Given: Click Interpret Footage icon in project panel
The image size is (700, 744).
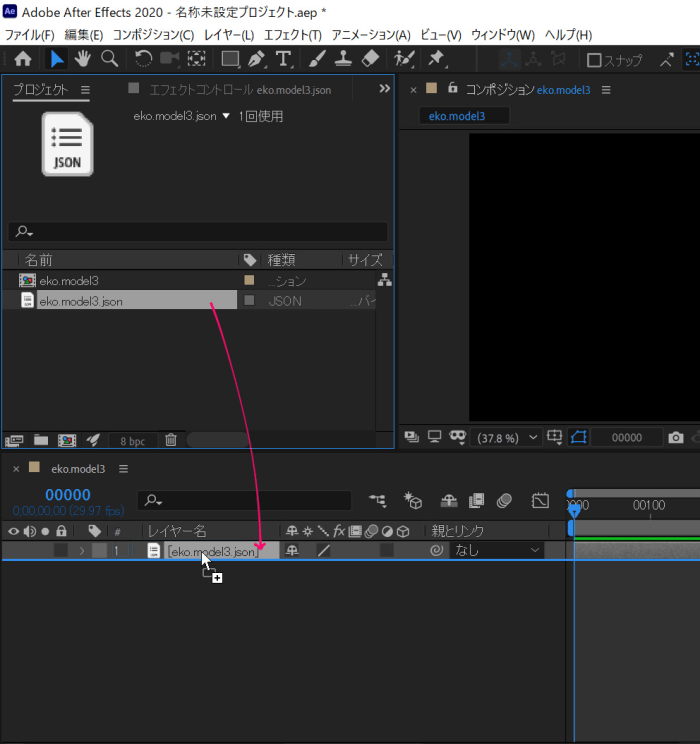Looking at the screenshot, I should coord(14,441).
